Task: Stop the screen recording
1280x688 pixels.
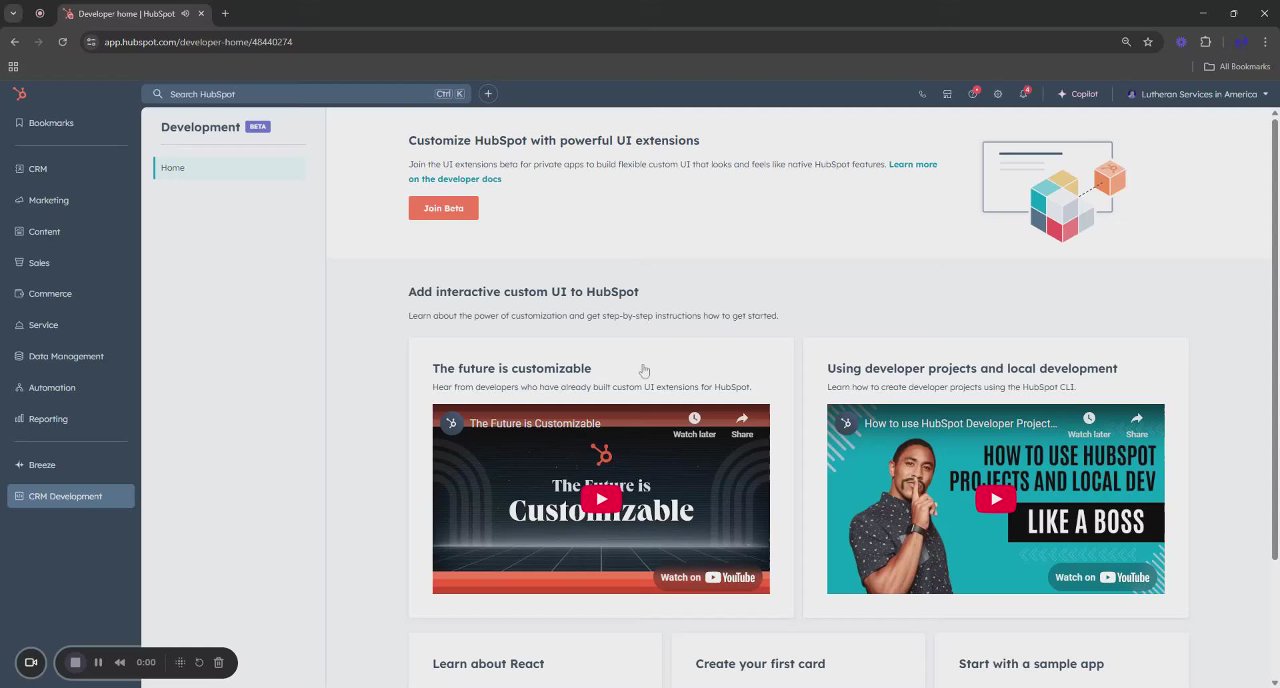Action: point(75,662)
